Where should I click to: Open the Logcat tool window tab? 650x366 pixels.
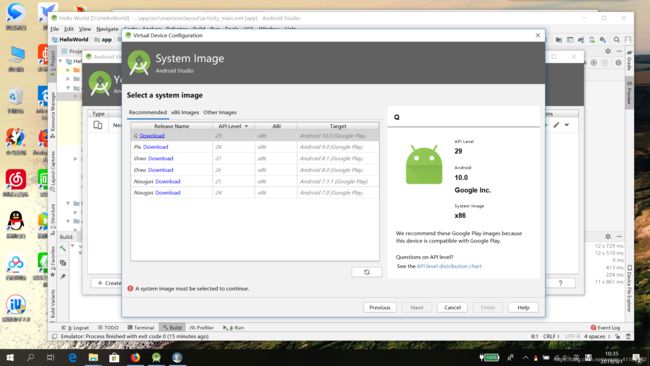tap(75, 327)
